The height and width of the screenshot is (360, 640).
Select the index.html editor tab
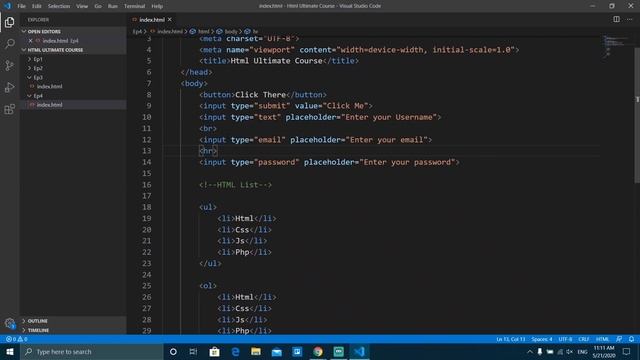coord(152,20)
